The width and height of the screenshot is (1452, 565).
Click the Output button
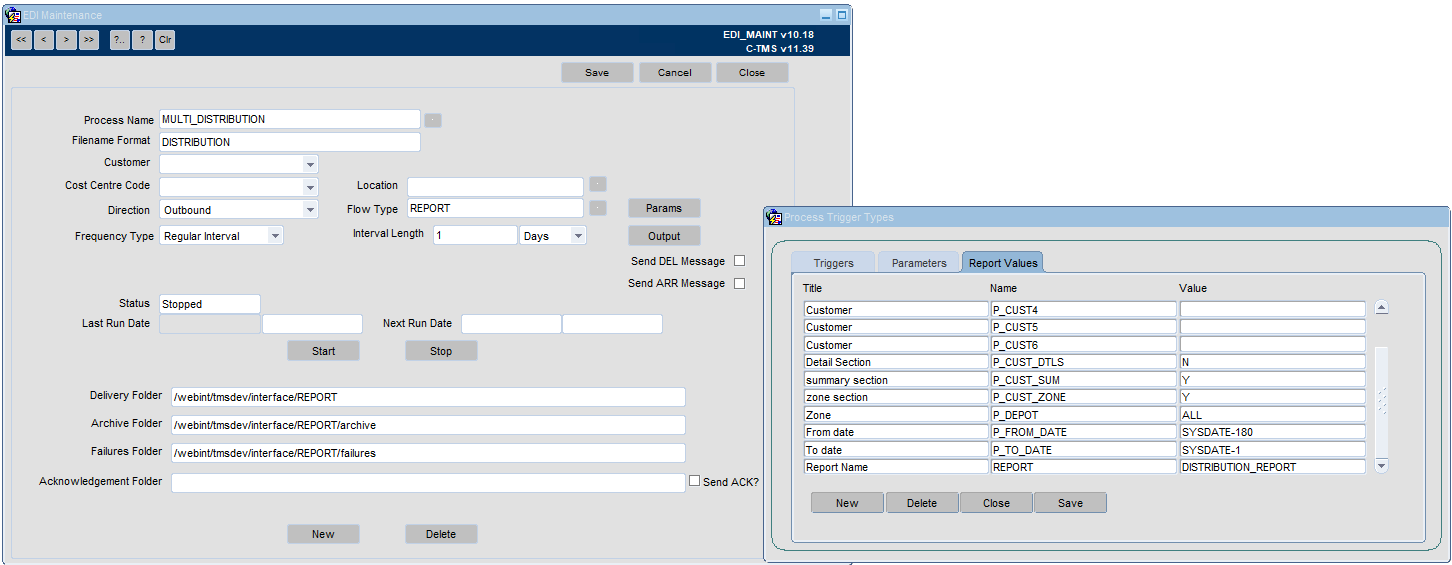[x=664, y=236]
